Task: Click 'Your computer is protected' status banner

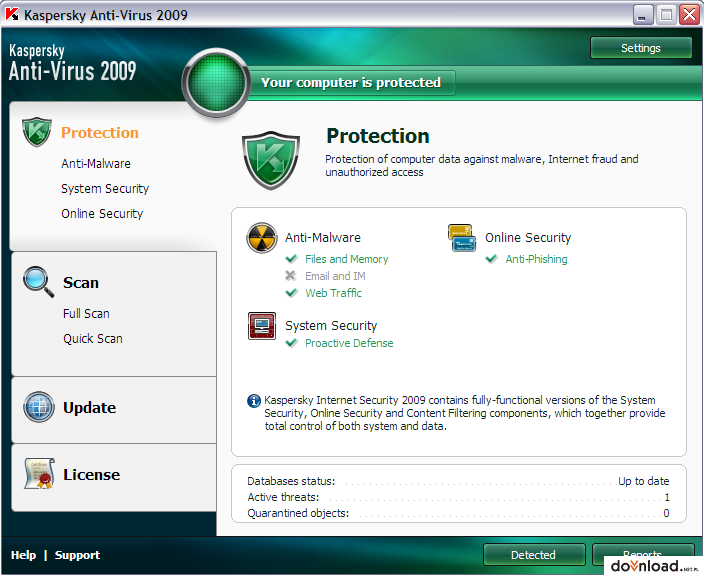Action: [x=351, y=83]
